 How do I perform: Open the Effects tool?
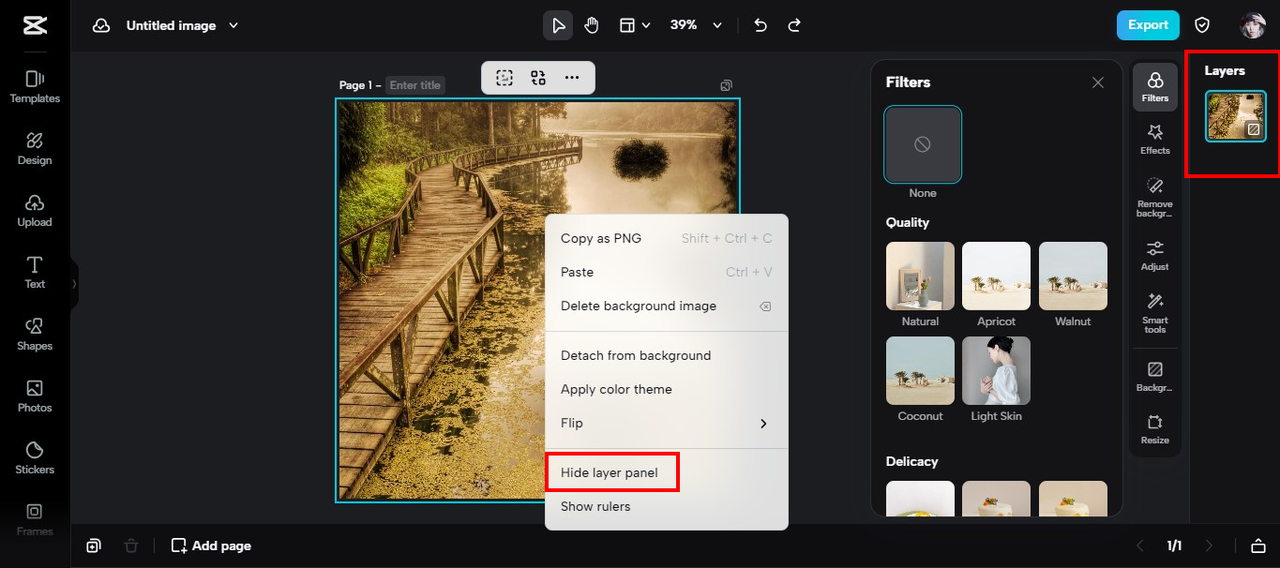(1155, 139)
